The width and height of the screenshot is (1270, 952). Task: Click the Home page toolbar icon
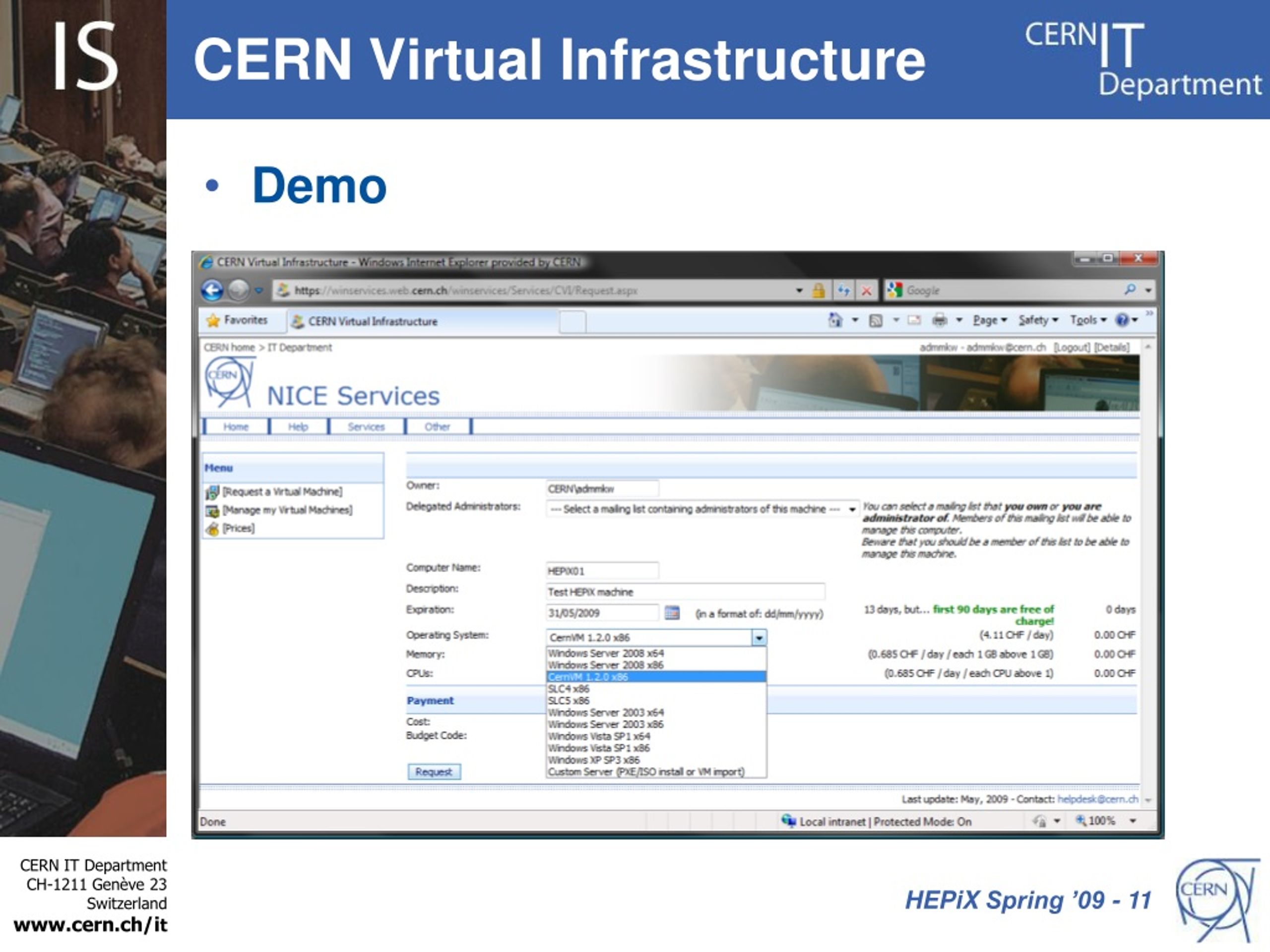[835, 320]
